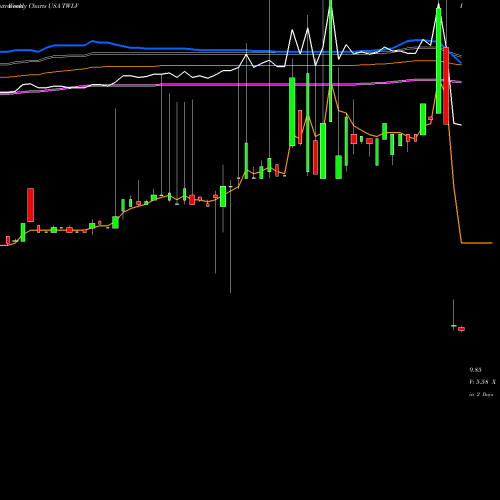Click the 'in 2 Days' label

pos(481,394)
